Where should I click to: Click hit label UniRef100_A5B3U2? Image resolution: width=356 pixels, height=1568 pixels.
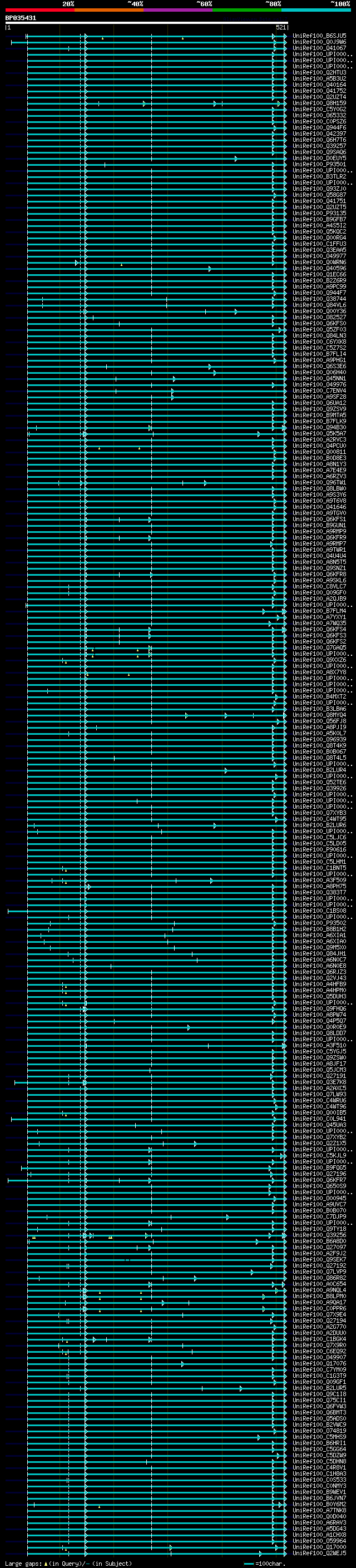tap(319, 78)
